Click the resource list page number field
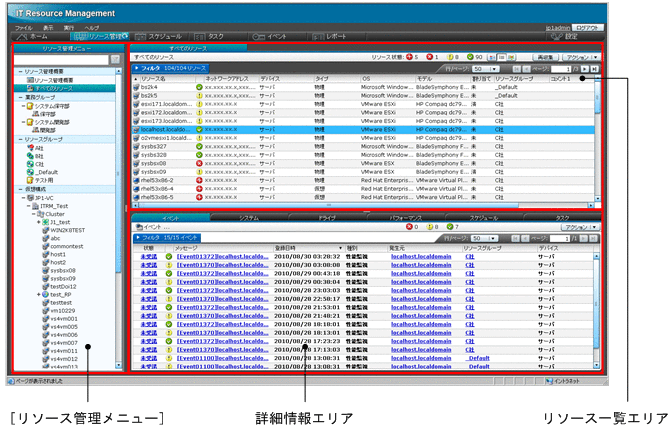672x431 pixels. point(561,69)
